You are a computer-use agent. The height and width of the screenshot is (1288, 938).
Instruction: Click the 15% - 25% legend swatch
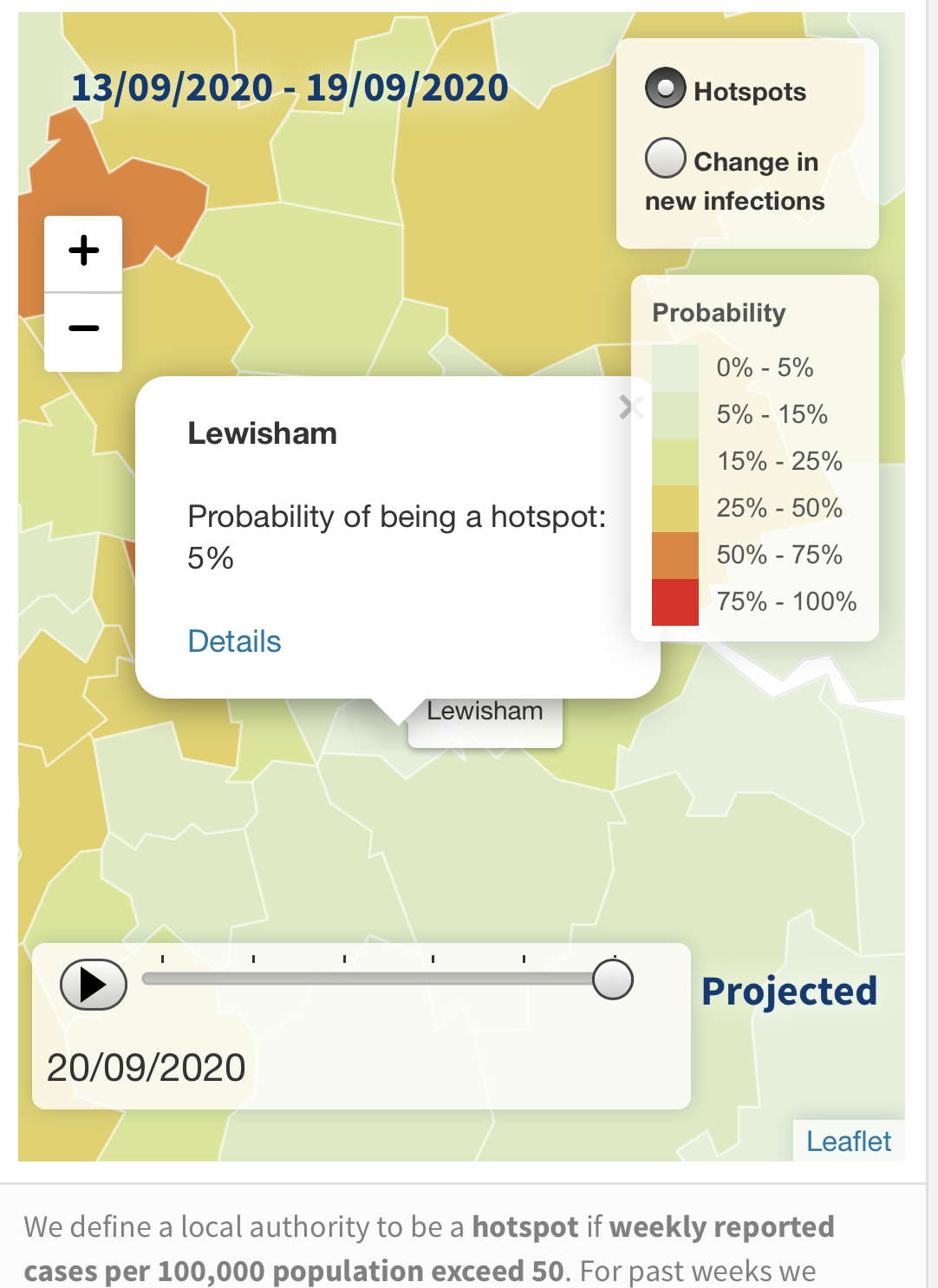point(674,461)
